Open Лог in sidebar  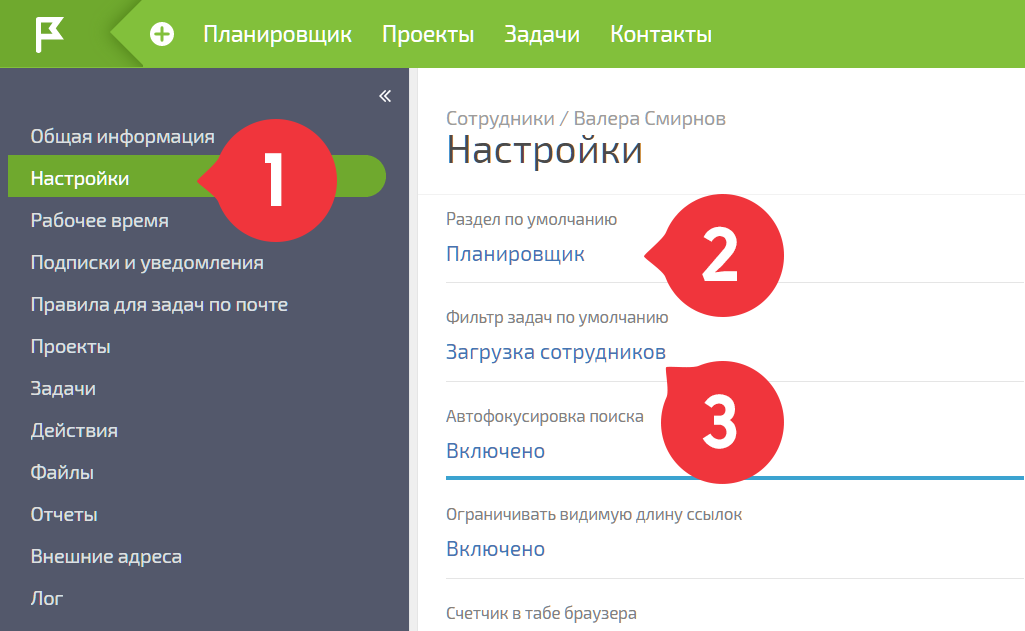tap(47, 598)
